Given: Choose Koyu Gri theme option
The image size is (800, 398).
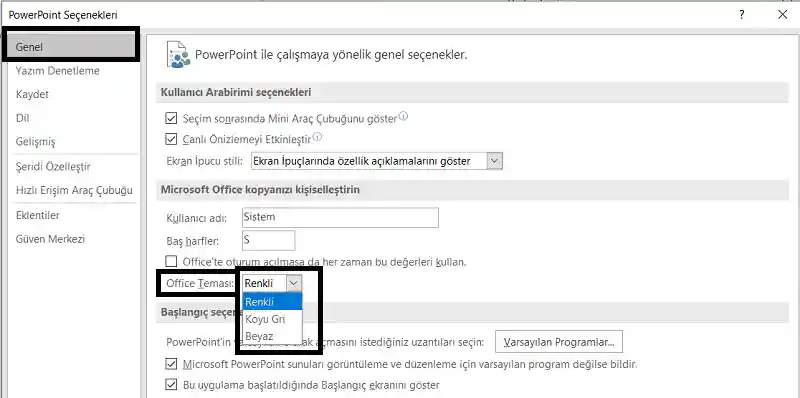Looking at the screenshot, I should click(x=272, y=319).
